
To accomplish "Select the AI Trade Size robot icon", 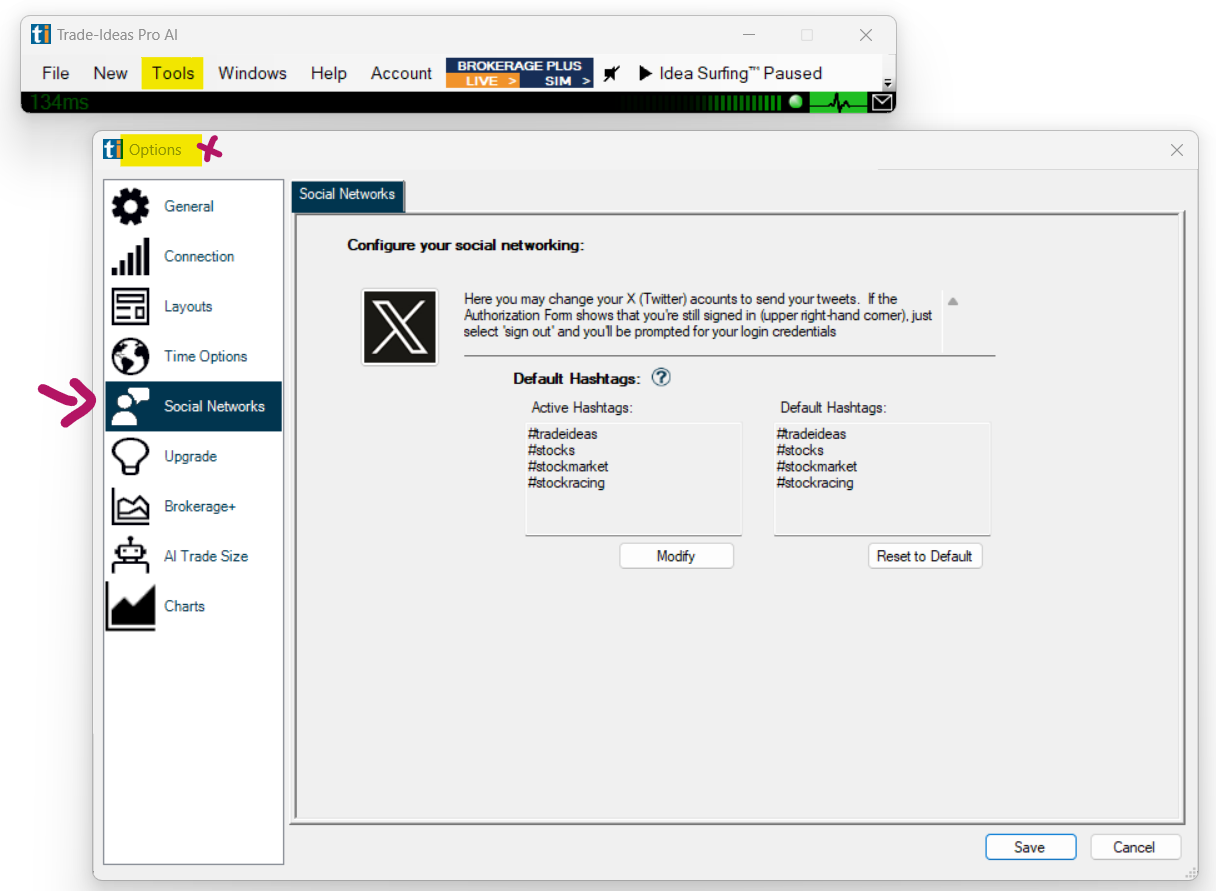I will coord(130,557).
